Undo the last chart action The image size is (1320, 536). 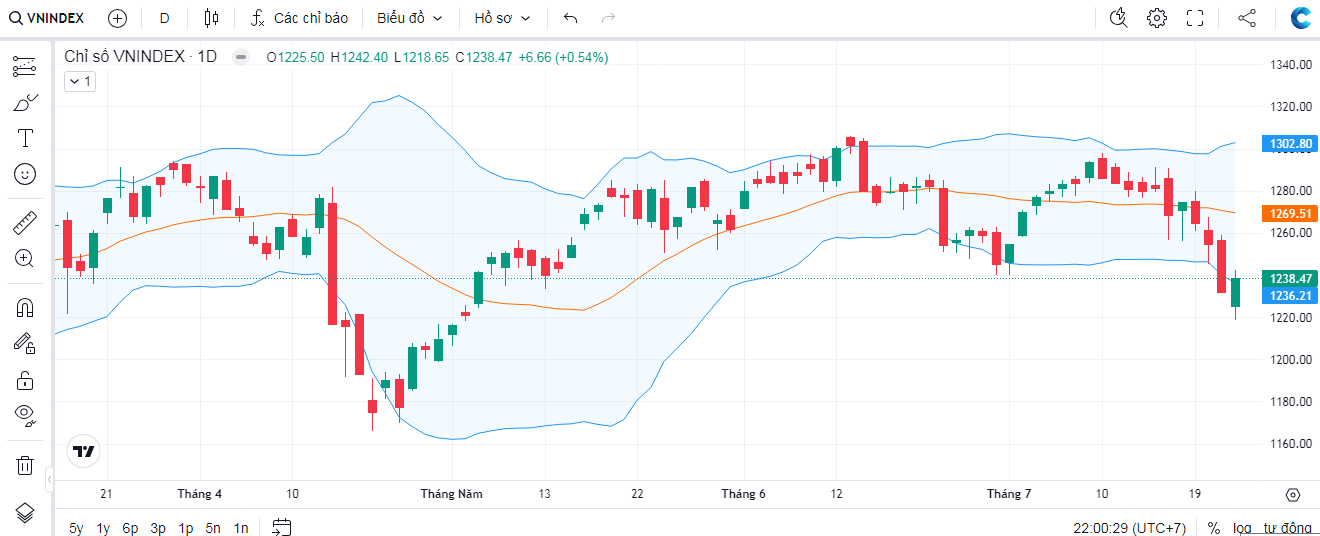[x=571, y=18]
